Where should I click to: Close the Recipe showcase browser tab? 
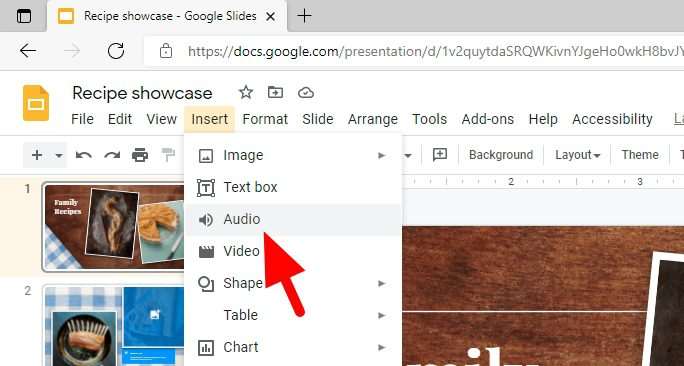tap(270, 17)
